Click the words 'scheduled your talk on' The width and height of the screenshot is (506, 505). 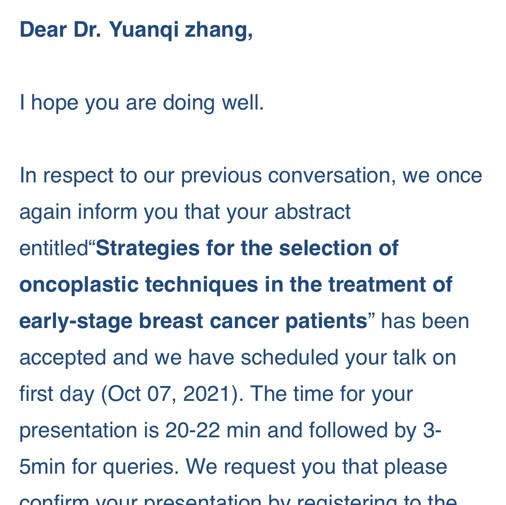click(x=348, y=357)
